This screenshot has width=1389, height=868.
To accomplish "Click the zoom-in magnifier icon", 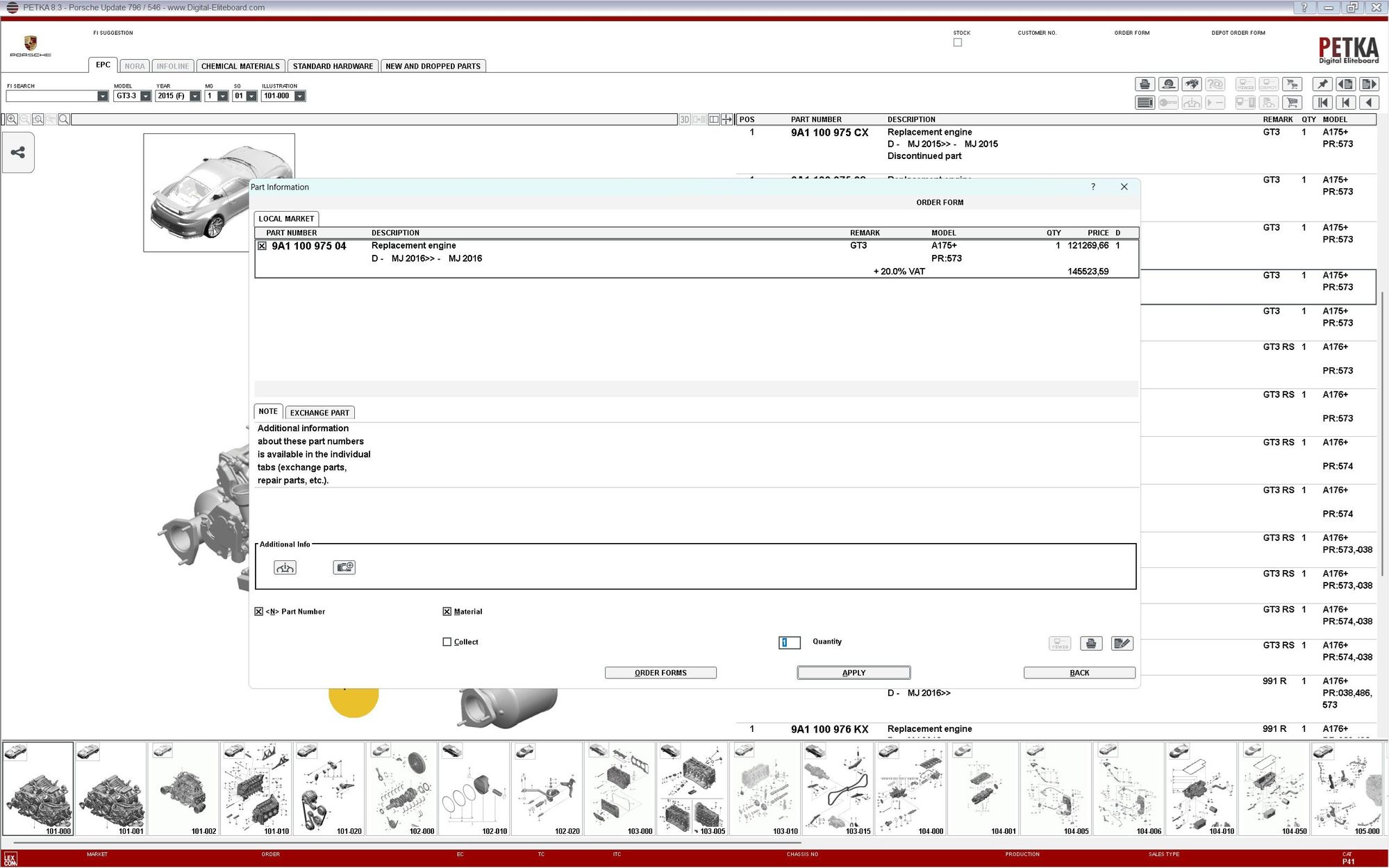I will (12, 119).
